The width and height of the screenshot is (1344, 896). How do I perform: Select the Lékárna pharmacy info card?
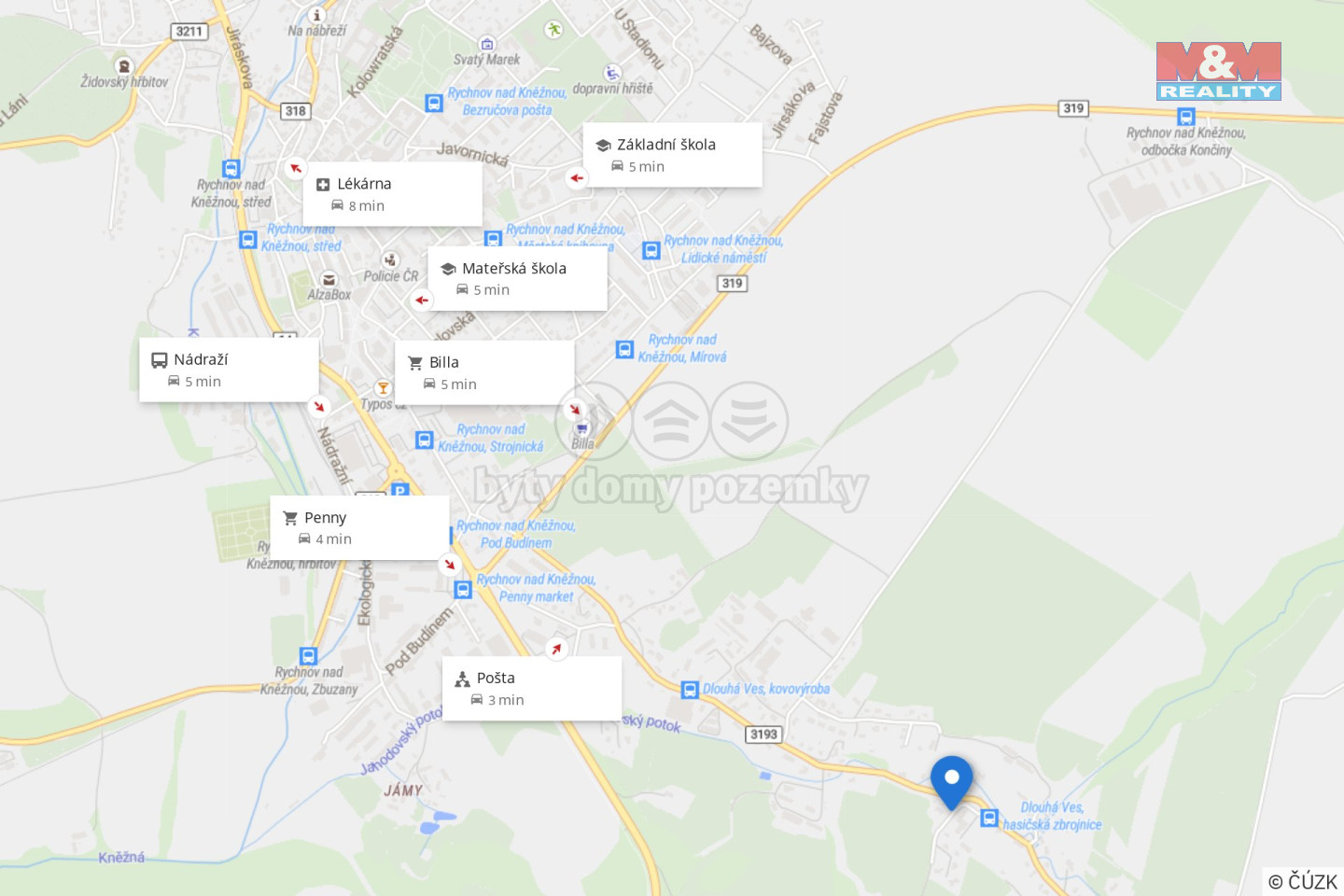click(x=393, y=194)
